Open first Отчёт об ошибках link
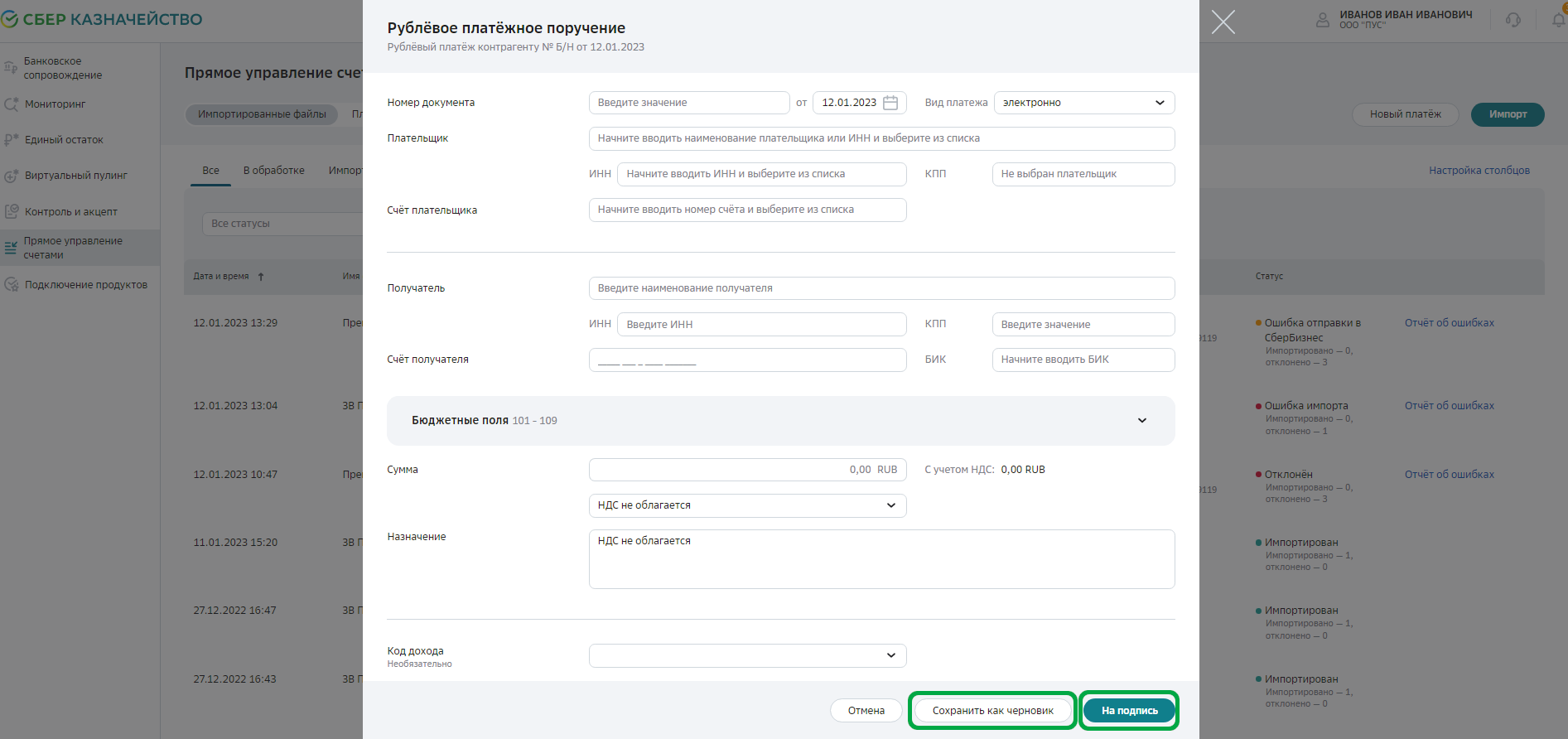 click(1449, 323)
